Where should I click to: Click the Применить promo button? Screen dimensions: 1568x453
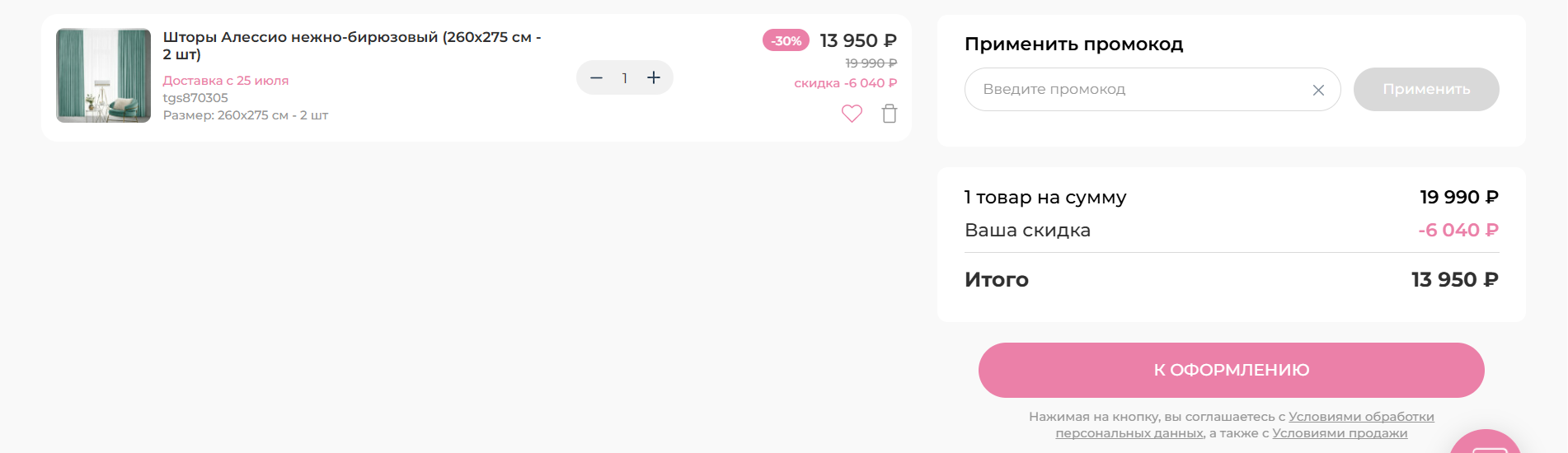point(1426,89)
